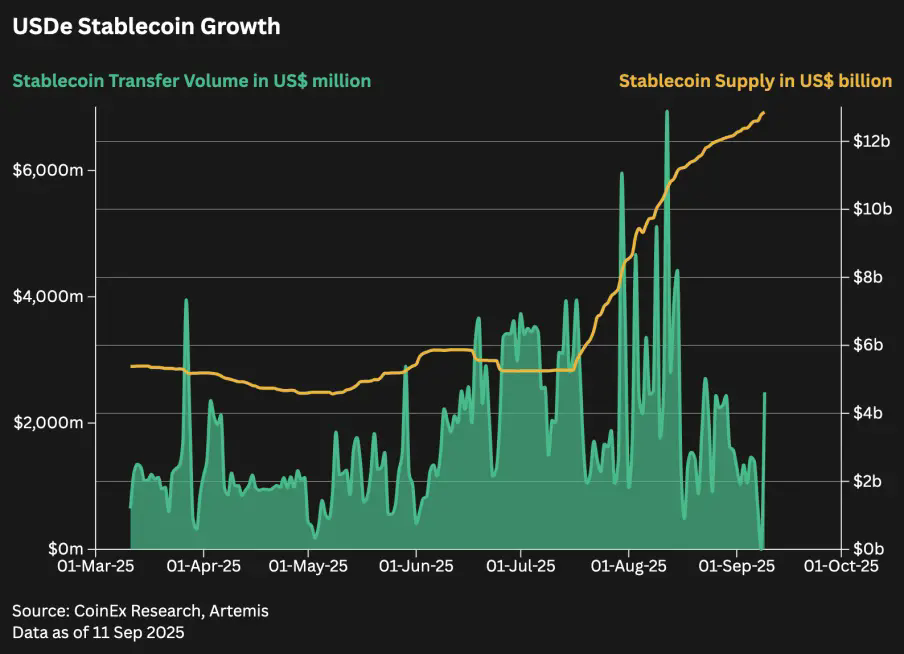Click the USDe Stablecoin Growth title
The height and width of the screenshot is (654, 904).
pos(146,27)
